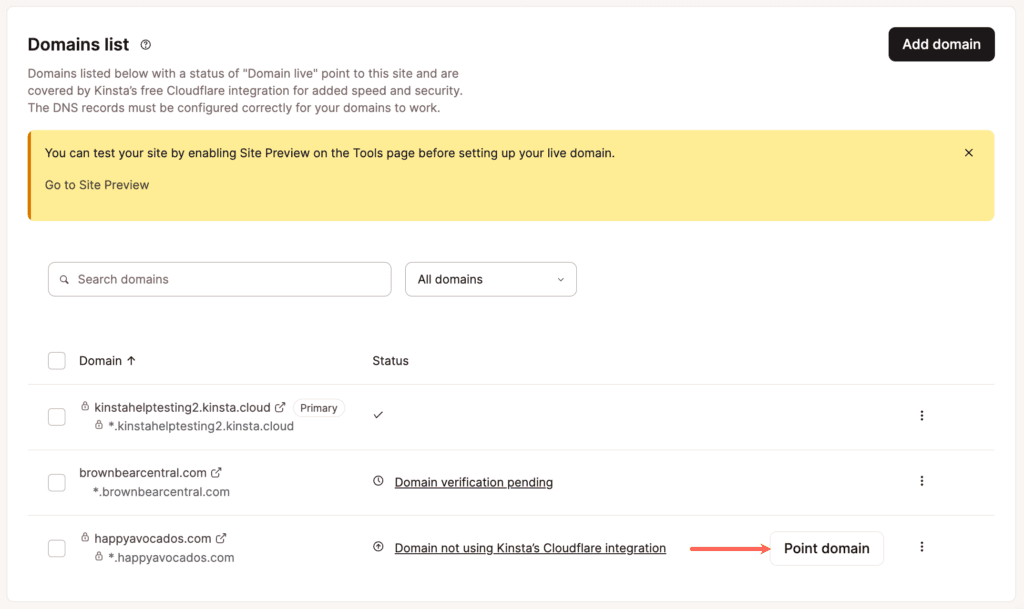The height and width of the screenshot is (609, 1024).
Task: Click *.happyavocados.com wildcard entry
Action: 171,557
